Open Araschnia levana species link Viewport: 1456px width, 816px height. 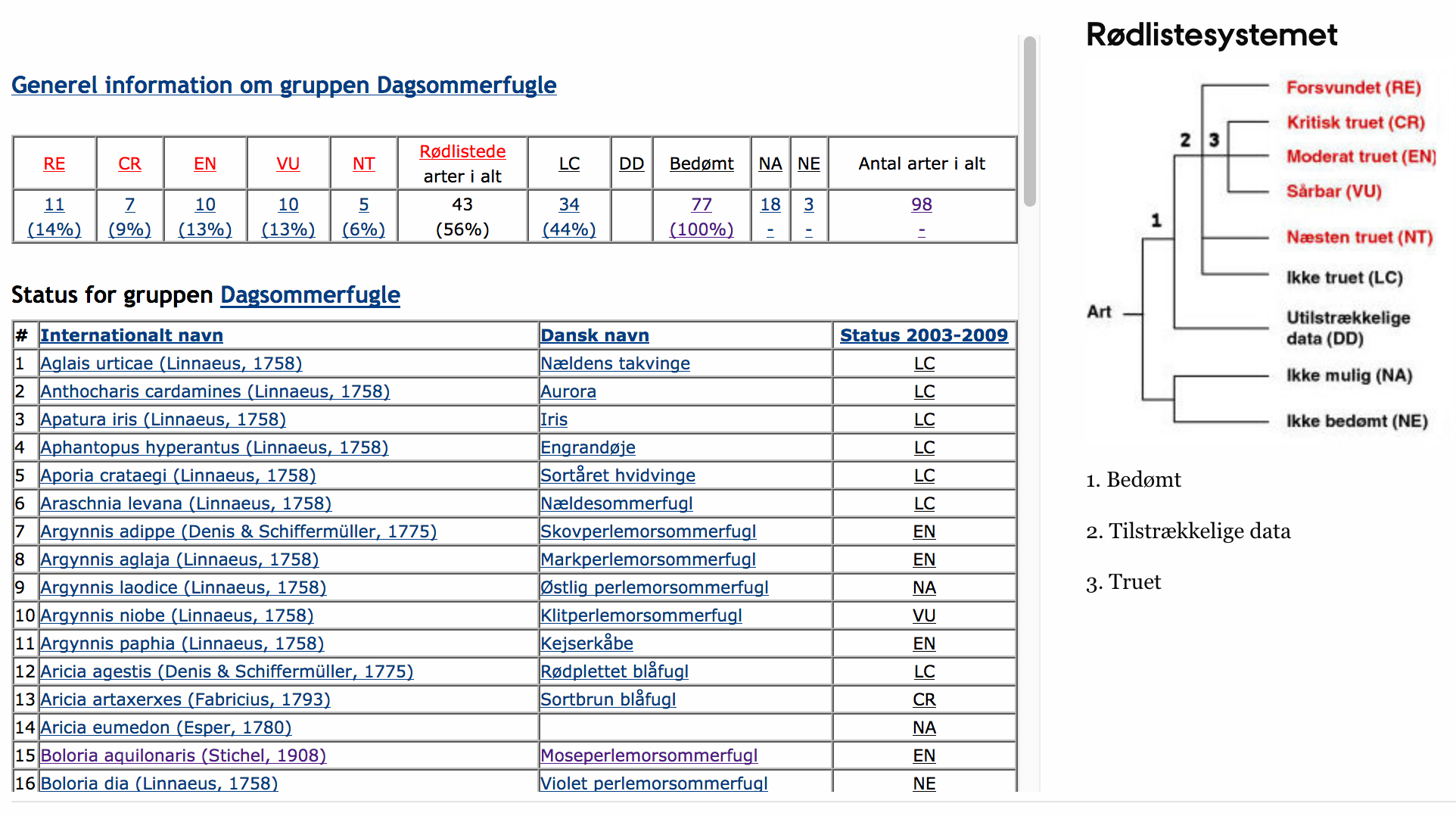[185, 503]
